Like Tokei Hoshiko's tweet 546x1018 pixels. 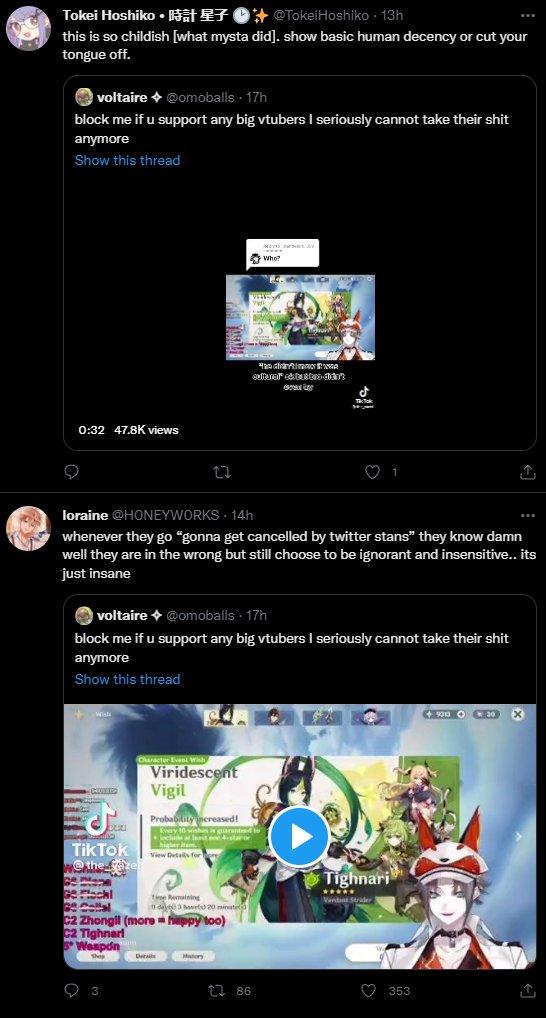tap(372, 472)
